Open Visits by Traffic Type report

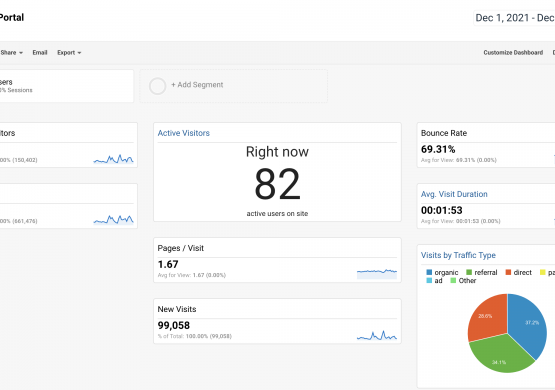click(x=458, y=255)
